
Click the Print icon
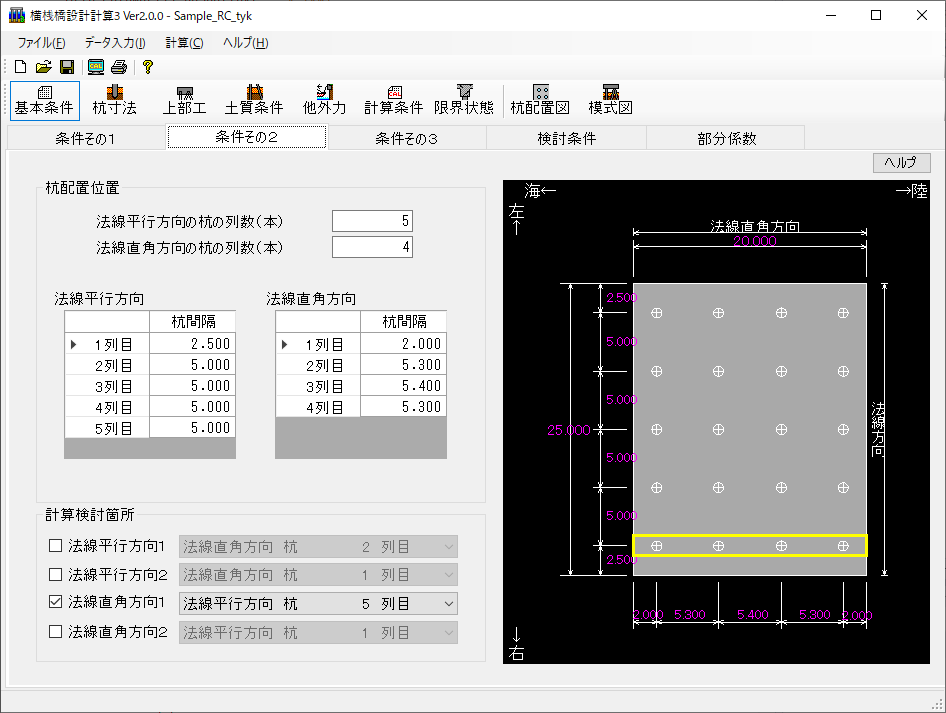[x=119, y=67]
